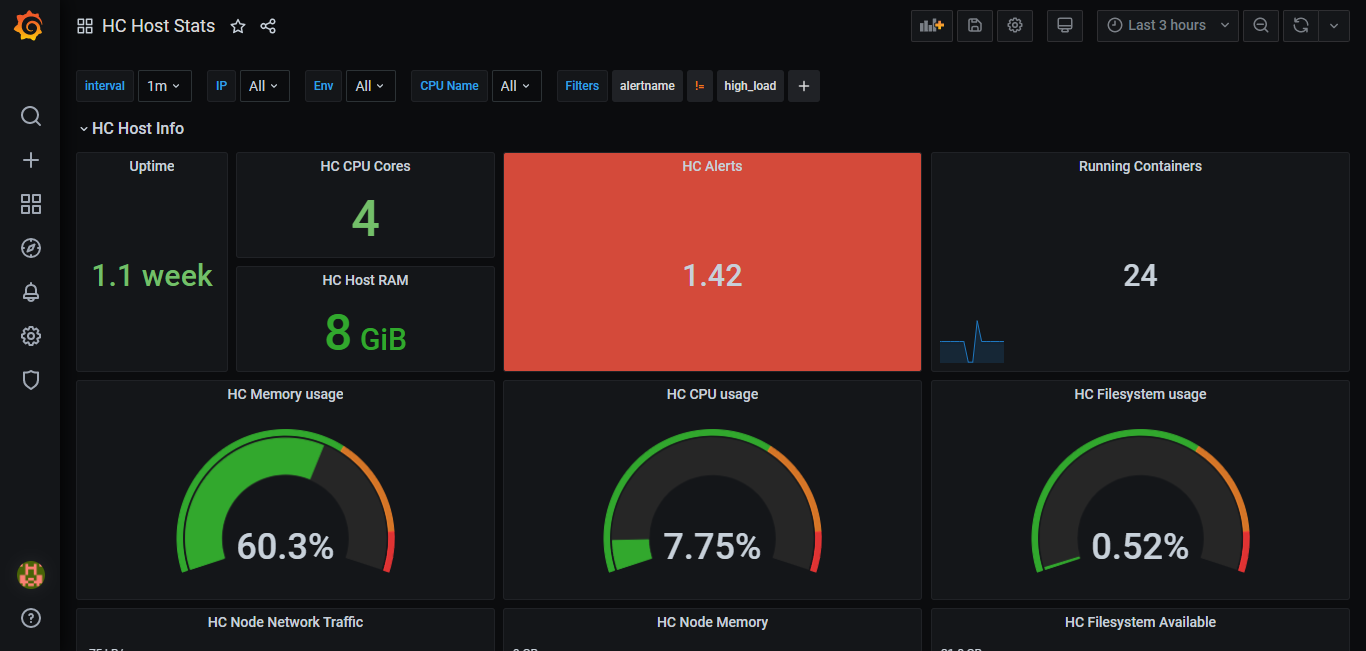Open the Explore compass icon
Screen dimensions: 1366x651
click(31, 248)
